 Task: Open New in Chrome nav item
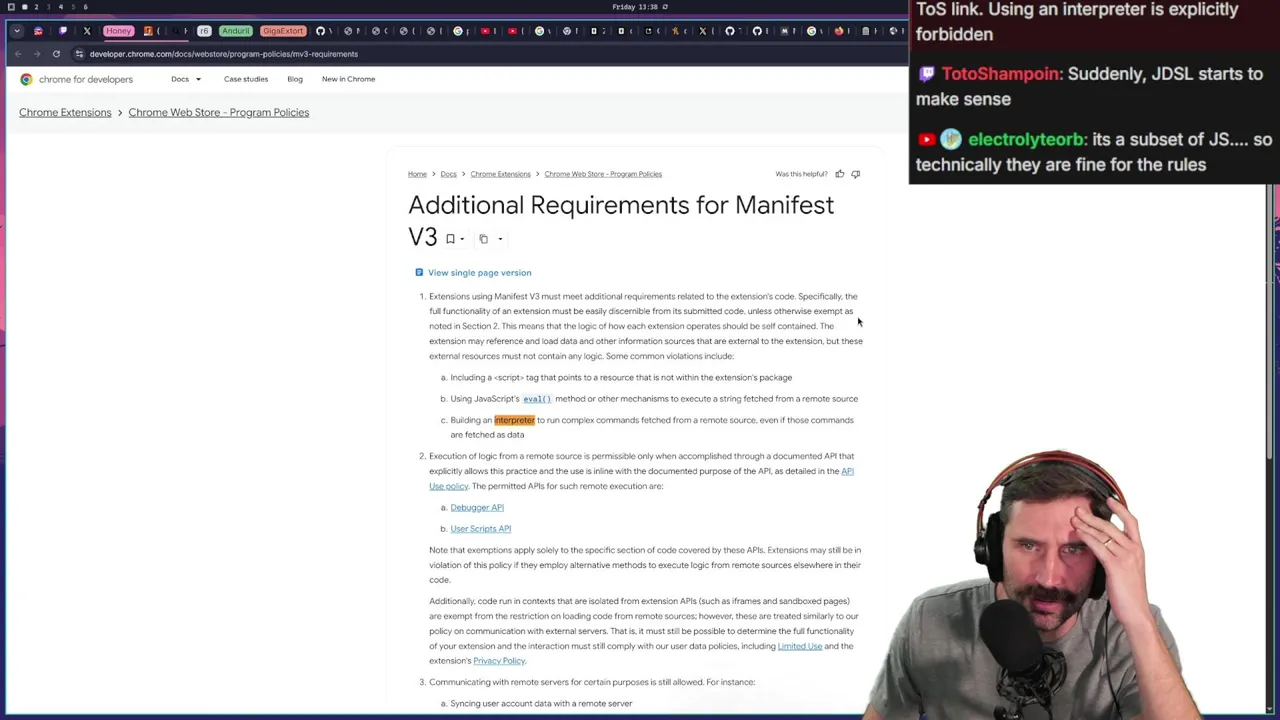348,79
